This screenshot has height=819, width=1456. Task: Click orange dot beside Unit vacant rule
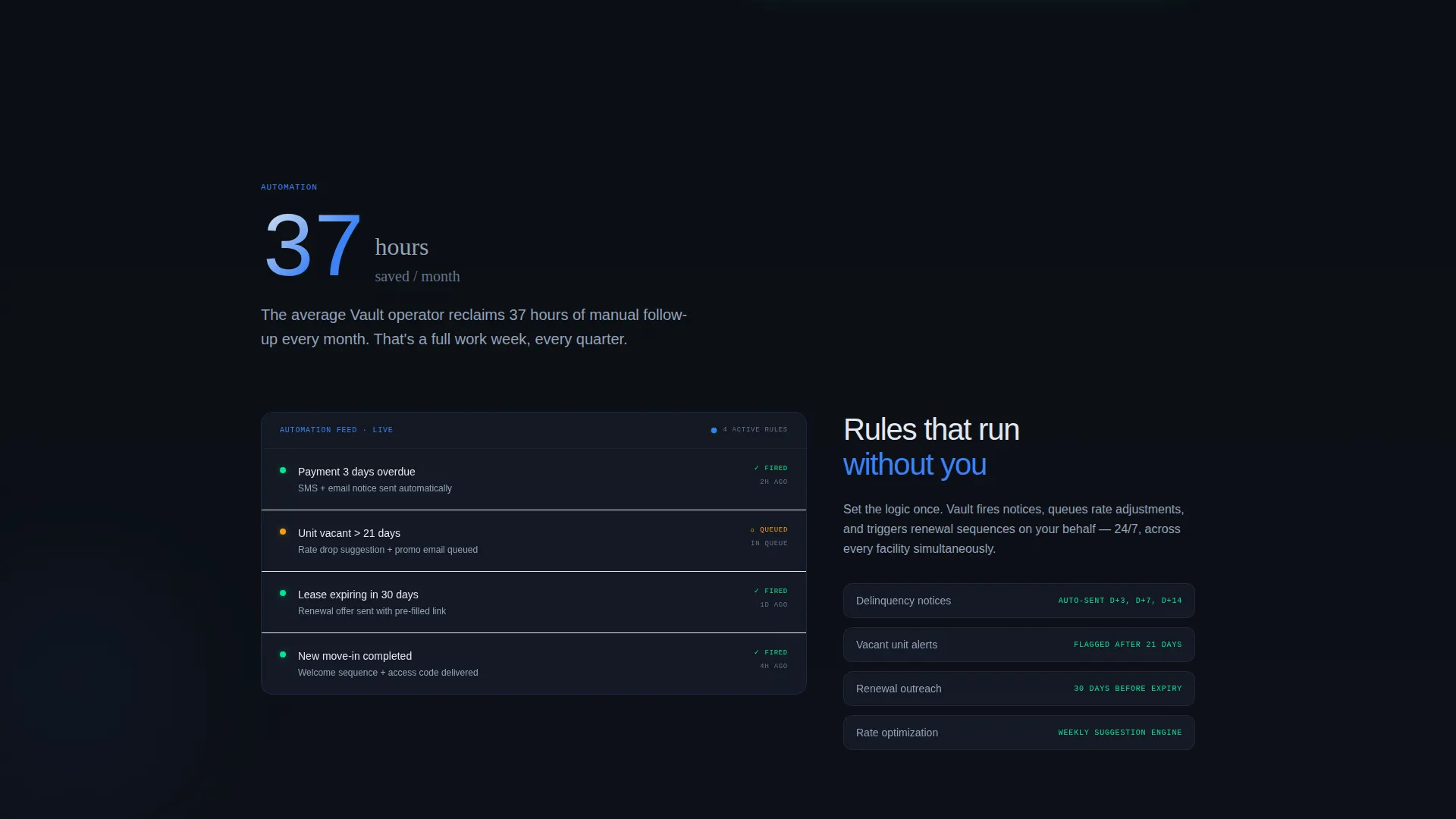pos(283,532)
